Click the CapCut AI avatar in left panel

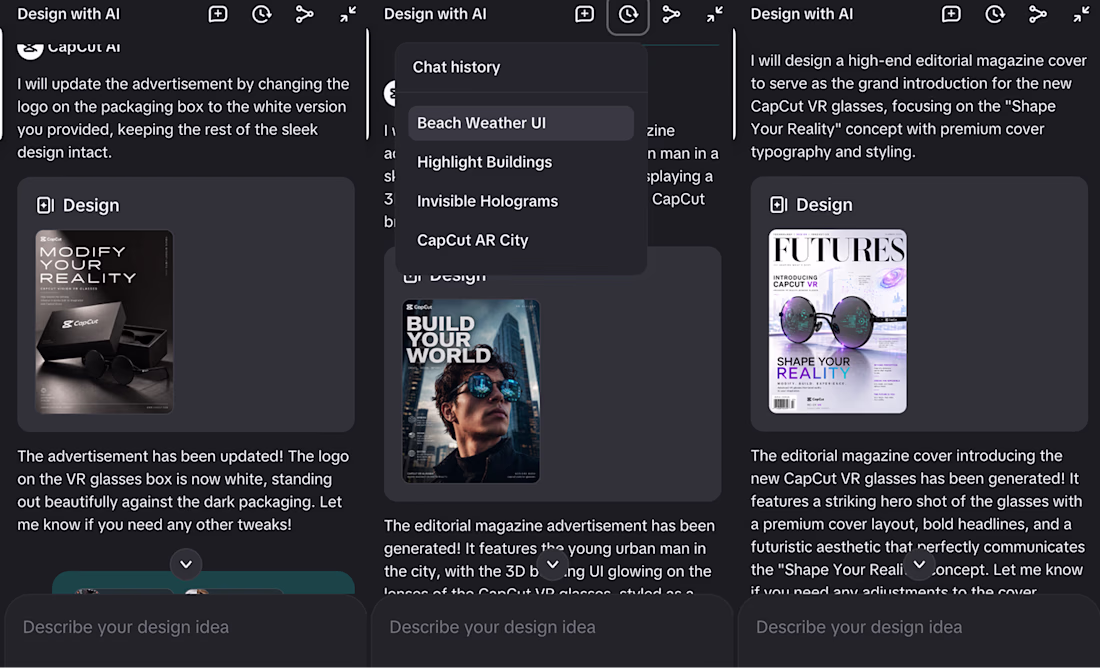[x=30, y=49]
